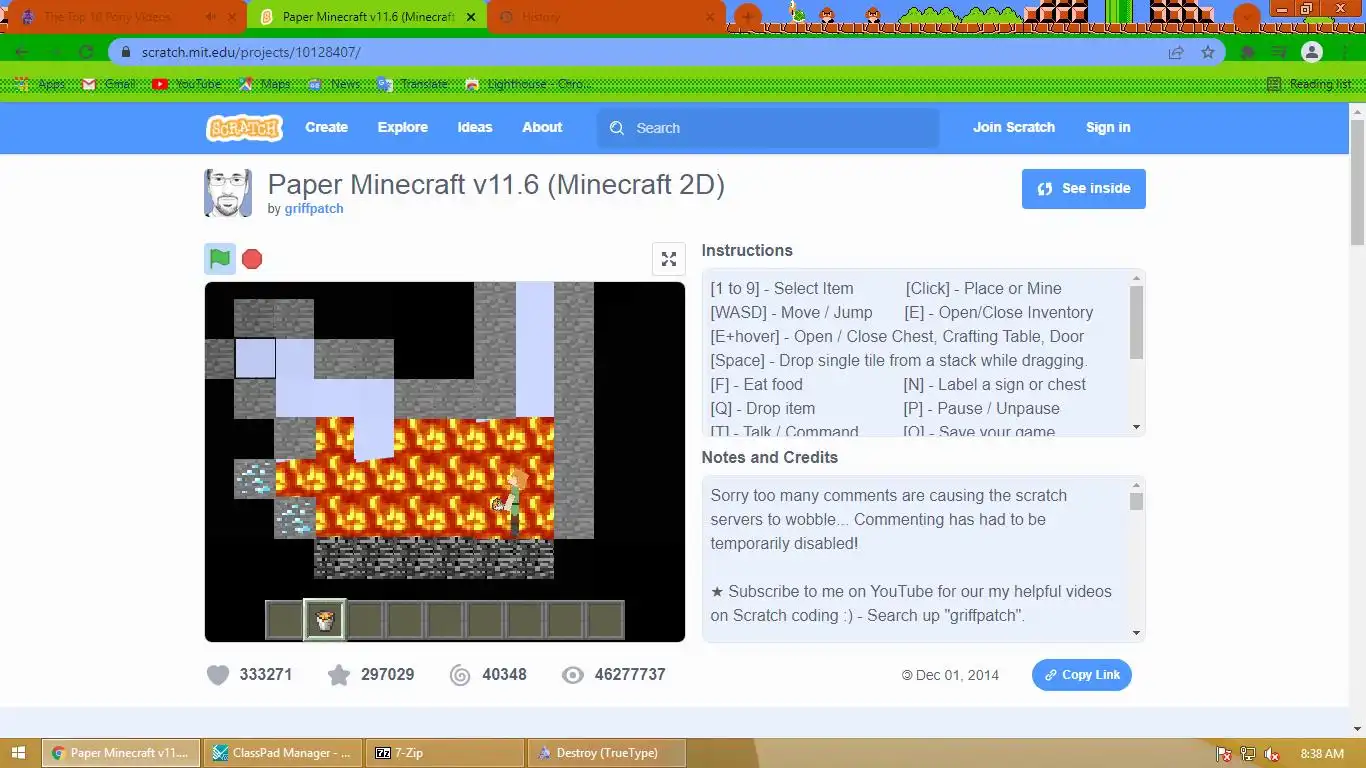Viewport: 1366px width, 768px height.
Task: Switch to the History tab
Action: point(607,17)
